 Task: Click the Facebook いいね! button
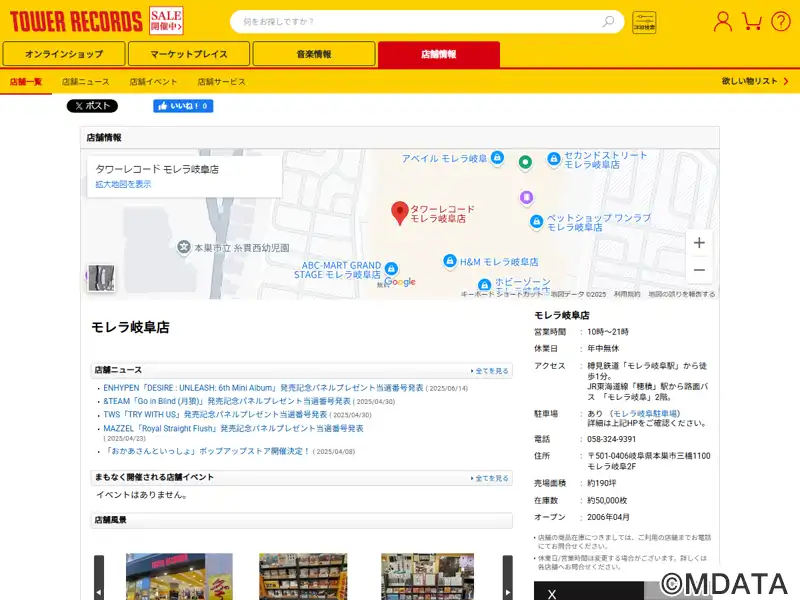coord(183,106)
